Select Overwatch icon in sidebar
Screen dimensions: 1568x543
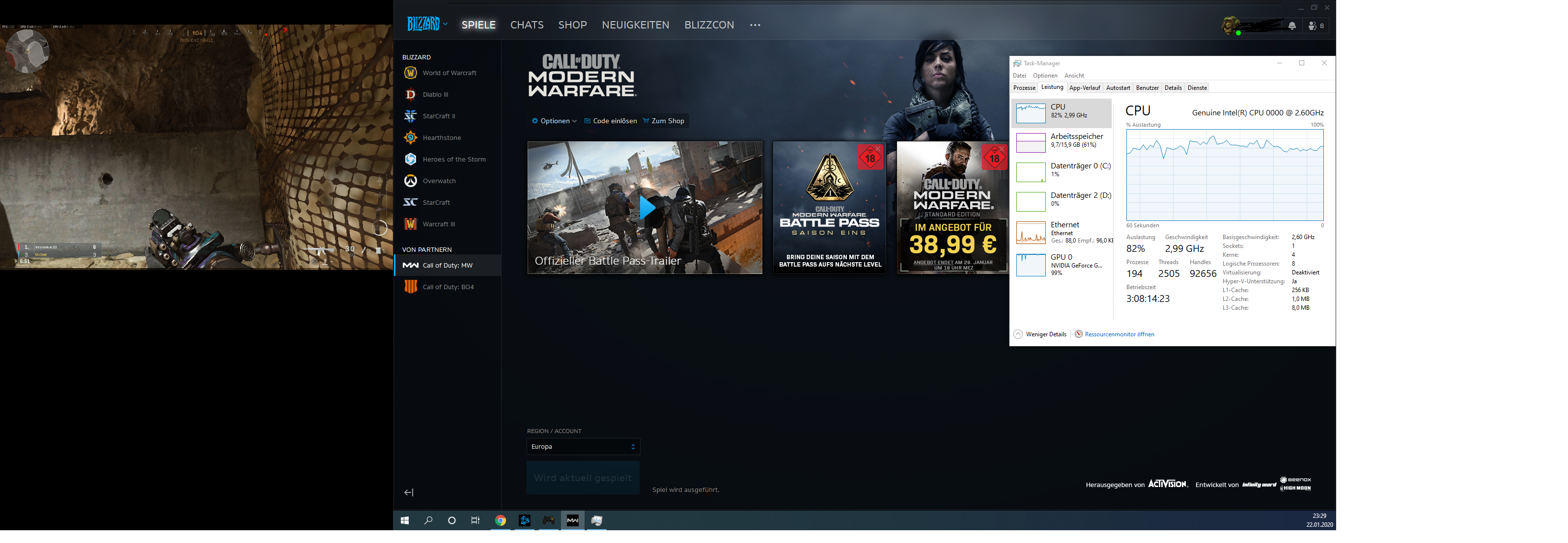[411, 181]
